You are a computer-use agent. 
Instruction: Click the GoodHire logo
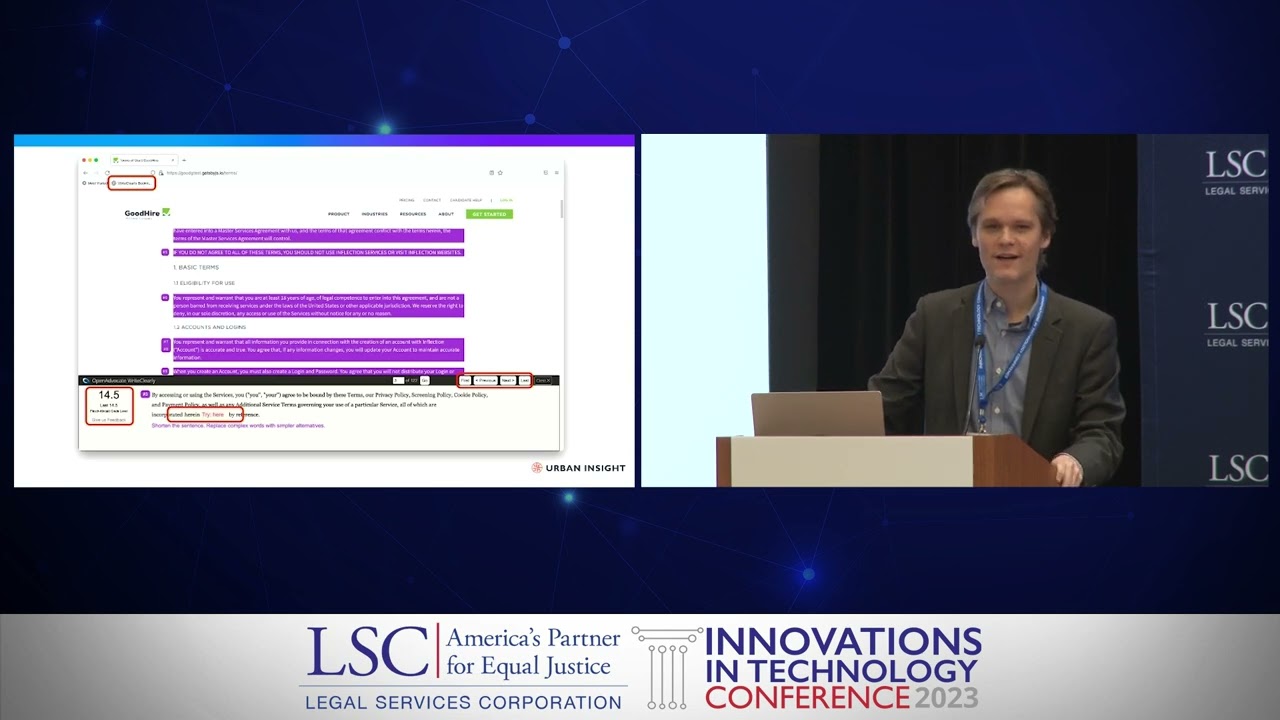coord(147,213)
